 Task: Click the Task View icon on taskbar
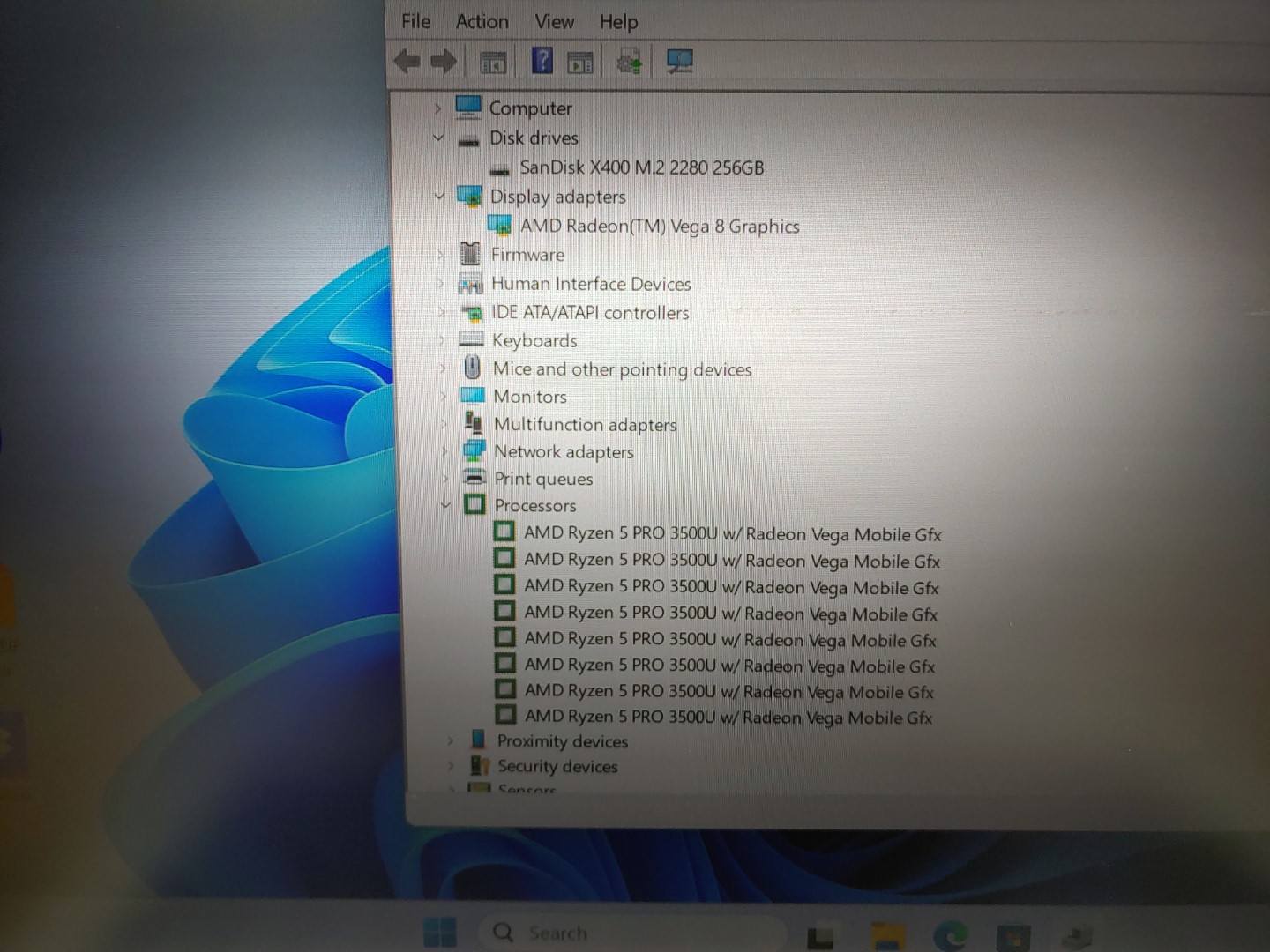click(x=820, y=938)
